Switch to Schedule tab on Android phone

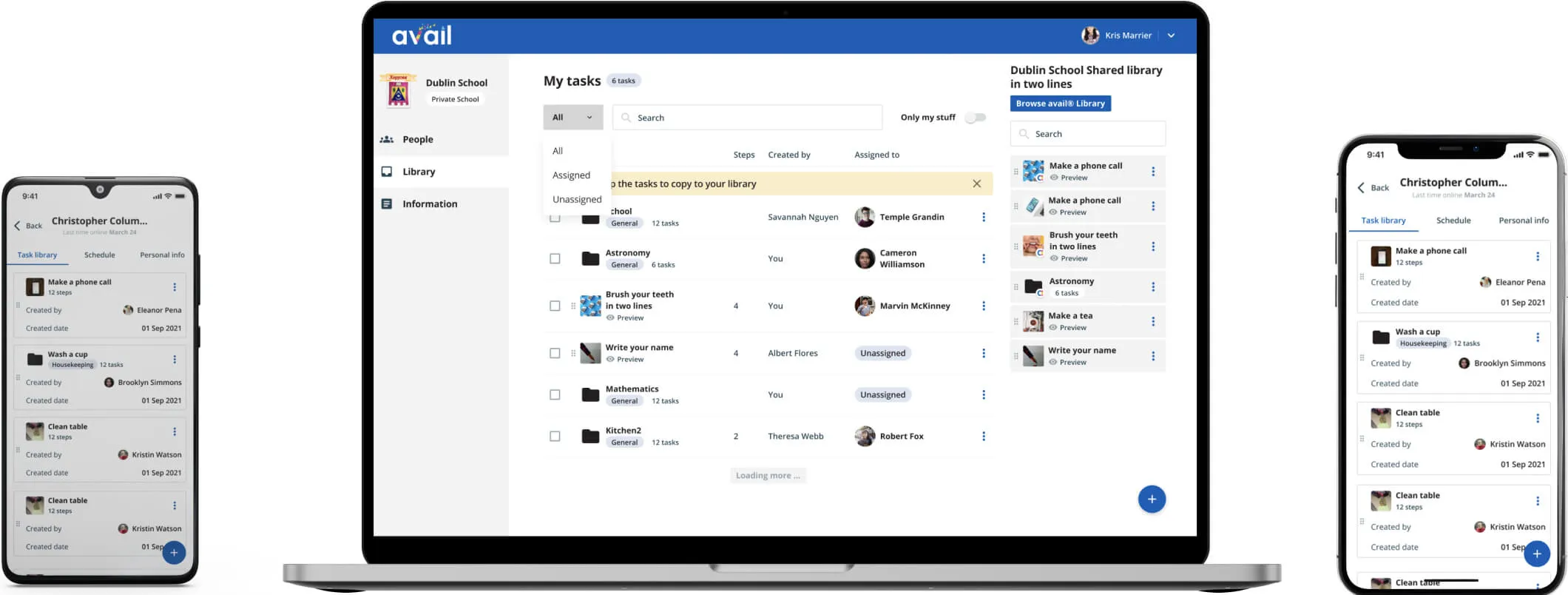tap(100, 255)
